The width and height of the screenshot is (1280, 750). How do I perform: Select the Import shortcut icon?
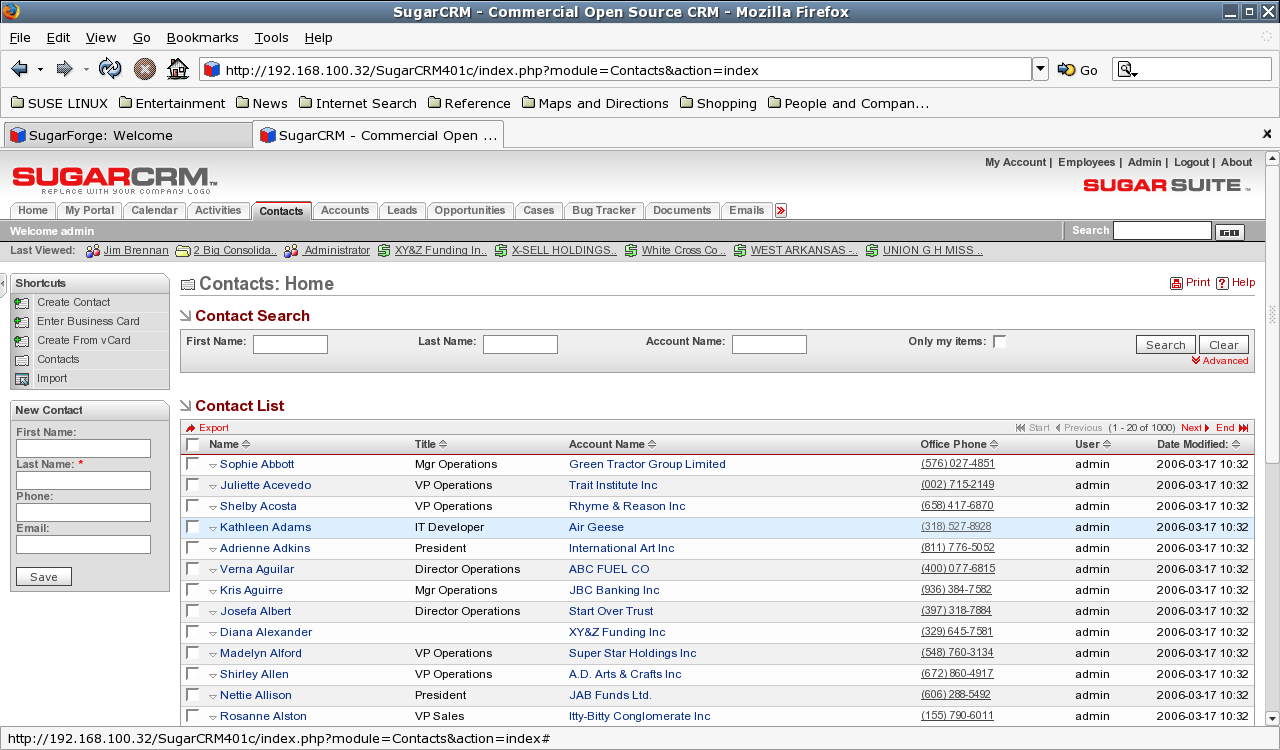point(22,378)
